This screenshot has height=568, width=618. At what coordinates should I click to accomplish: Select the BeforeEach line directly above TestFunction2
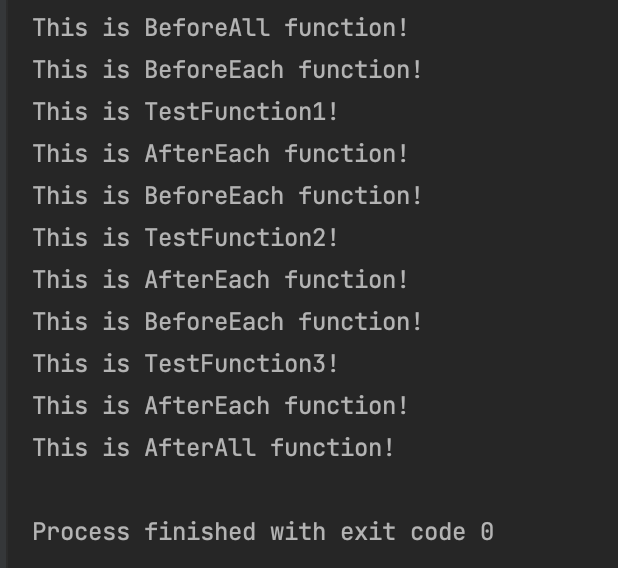227,196
